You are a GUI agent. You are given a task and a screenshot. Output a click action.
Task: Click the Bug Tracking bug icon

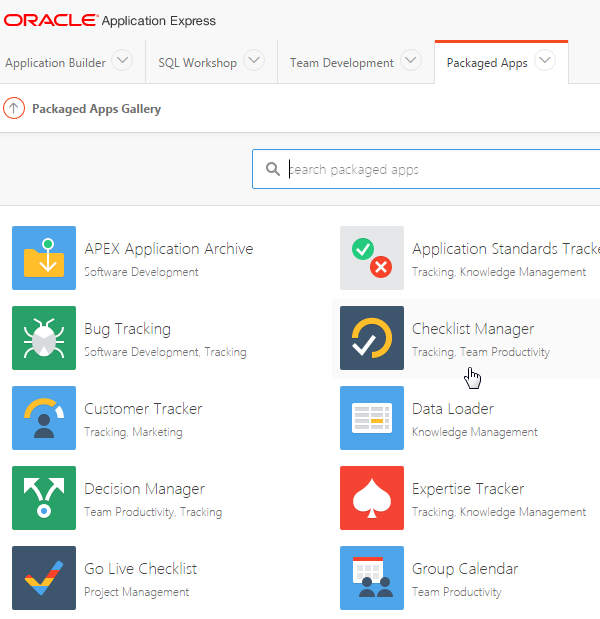[44, 338]
